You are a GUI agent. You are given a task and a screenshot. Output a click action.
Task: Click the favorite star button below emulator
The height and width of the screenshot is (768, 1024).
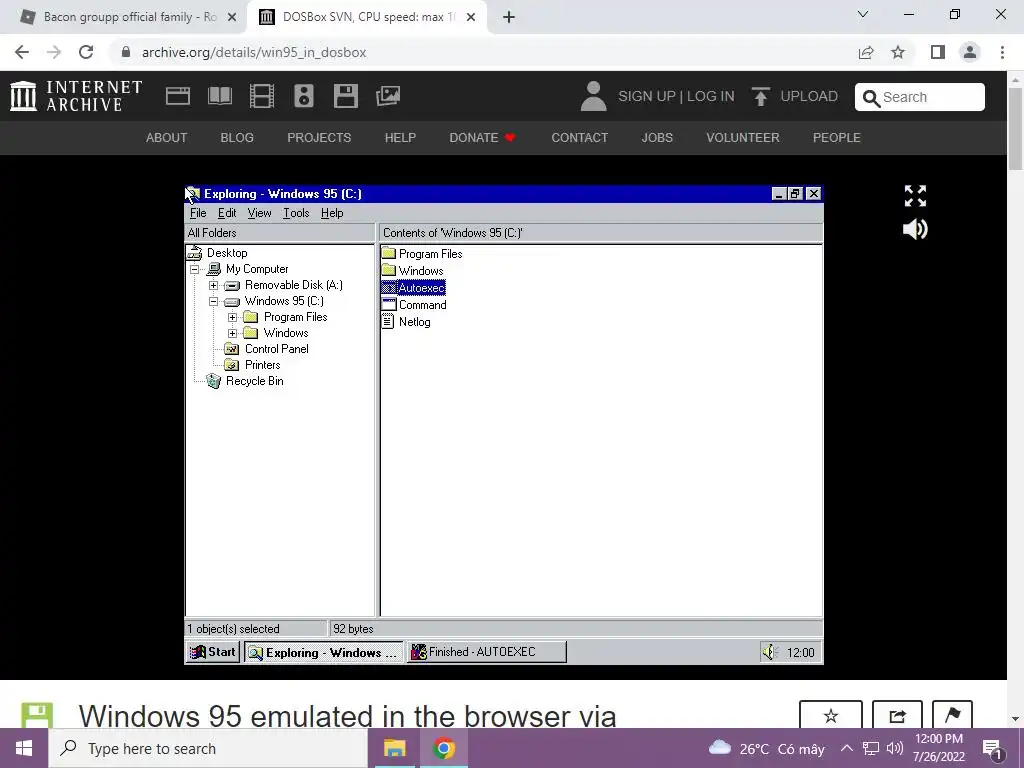[x=831, y=716]
